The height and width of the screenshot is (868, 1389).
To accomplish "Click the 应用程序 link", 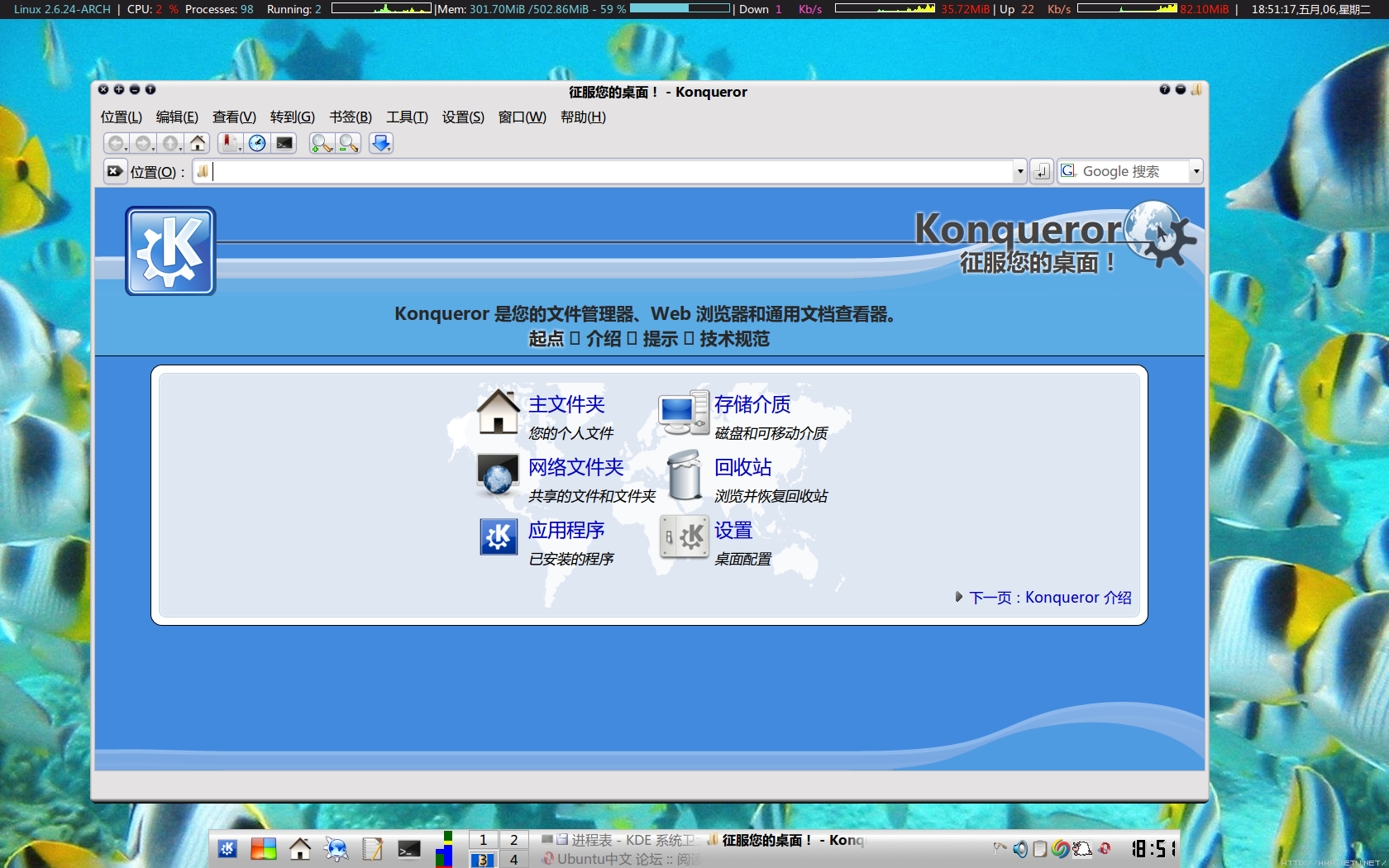I will click(566, 530).
